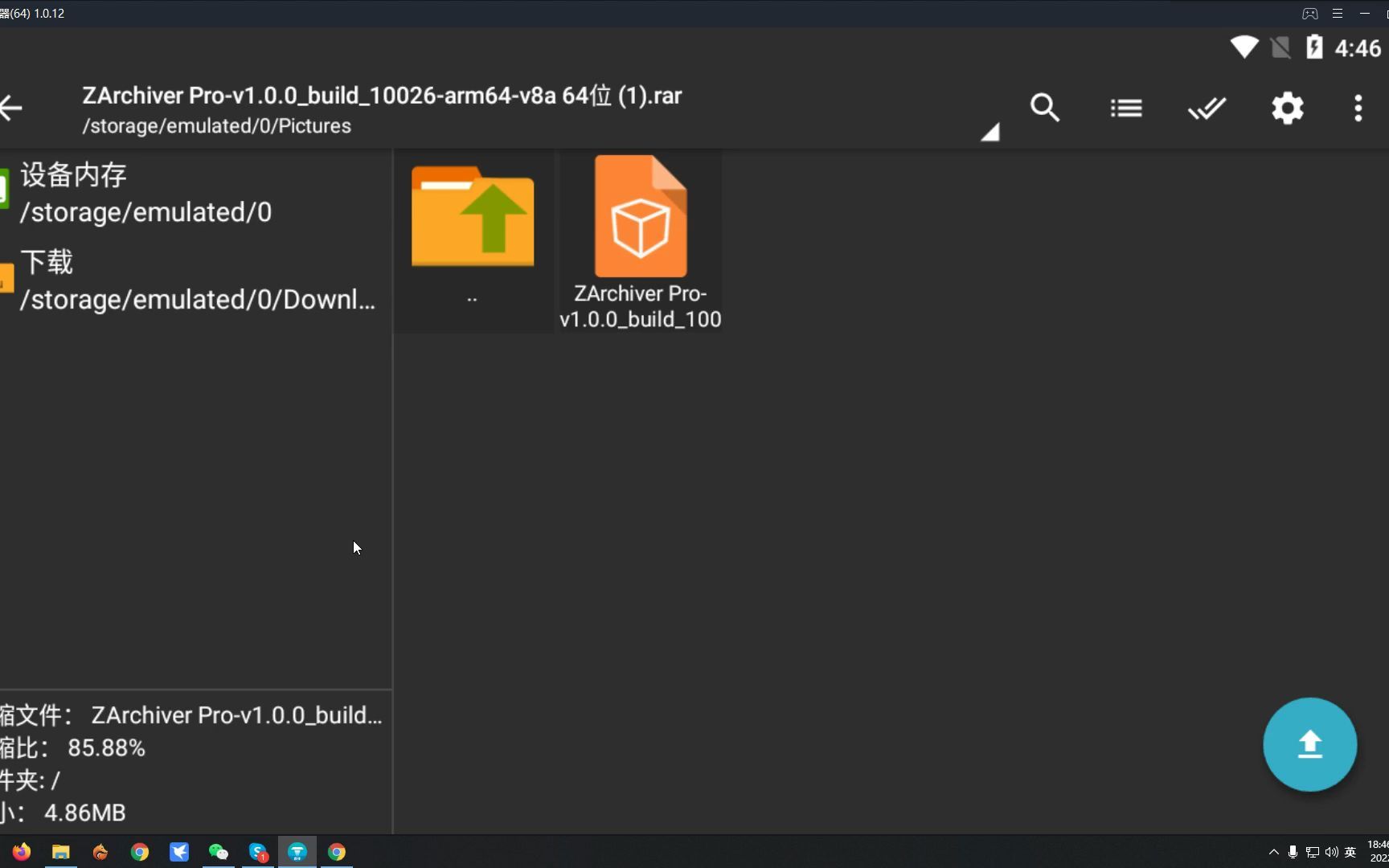The image size is (1389, 868).
Task: Open Firefox from the taskbar
Action: pos(22,852)
